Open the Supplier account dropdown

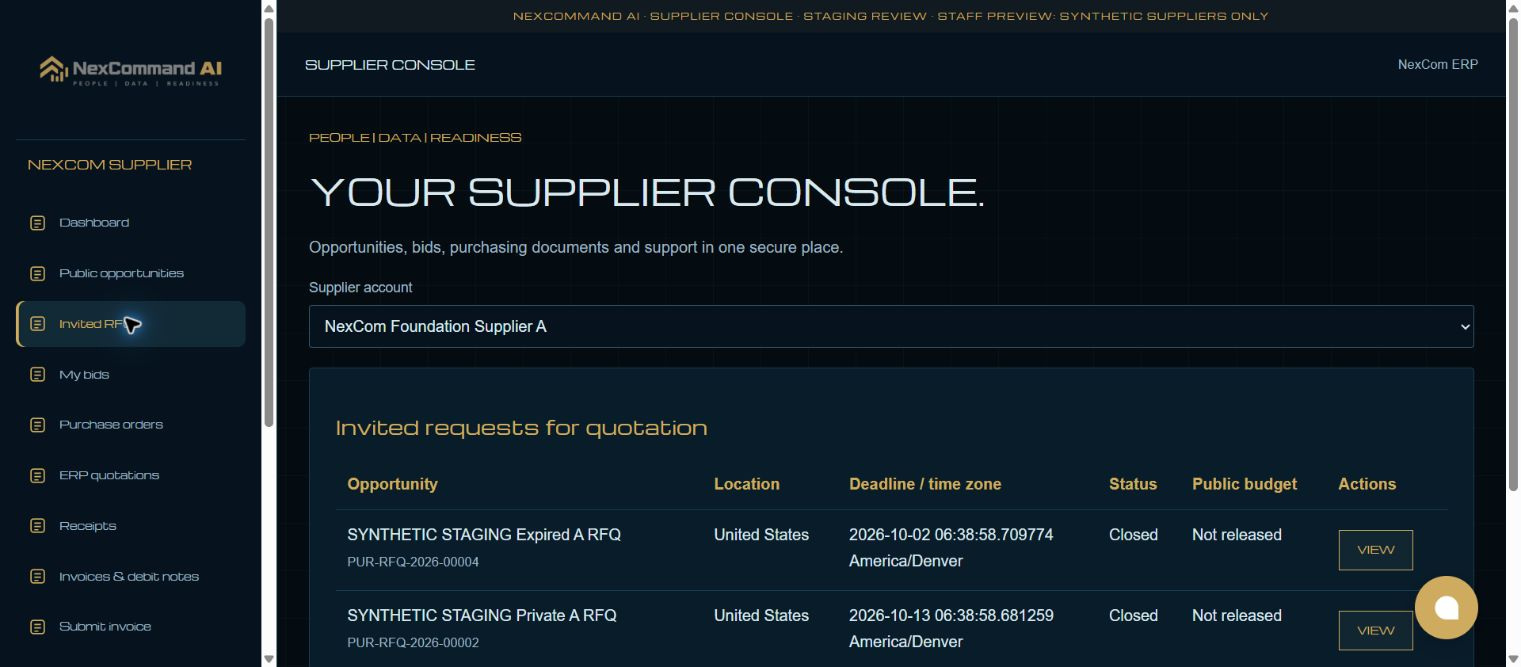click(x=891, y=326)
